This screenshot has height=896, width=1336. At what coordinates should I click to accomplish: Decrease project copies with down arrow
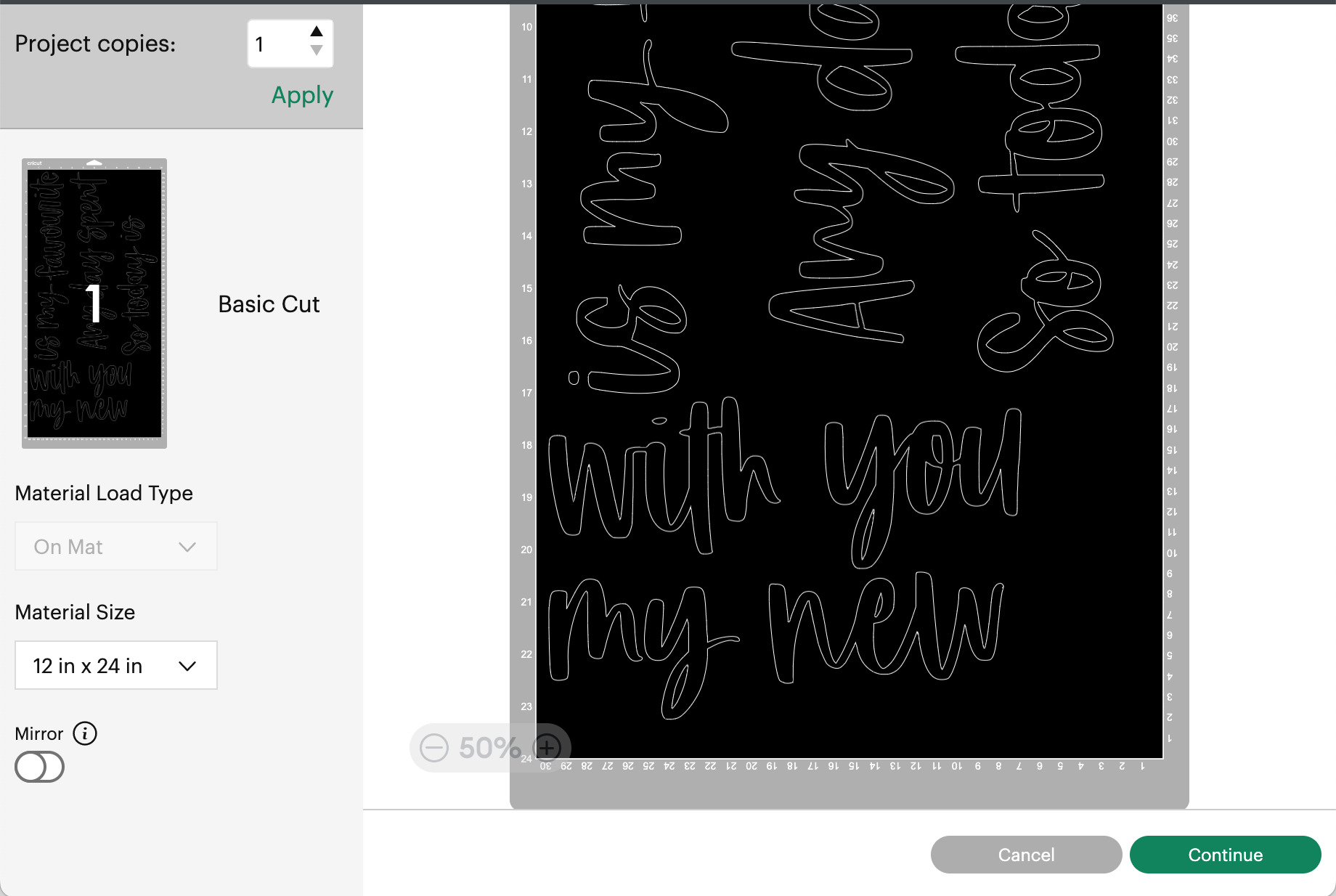pyautogui.click(x=317, y=50)
